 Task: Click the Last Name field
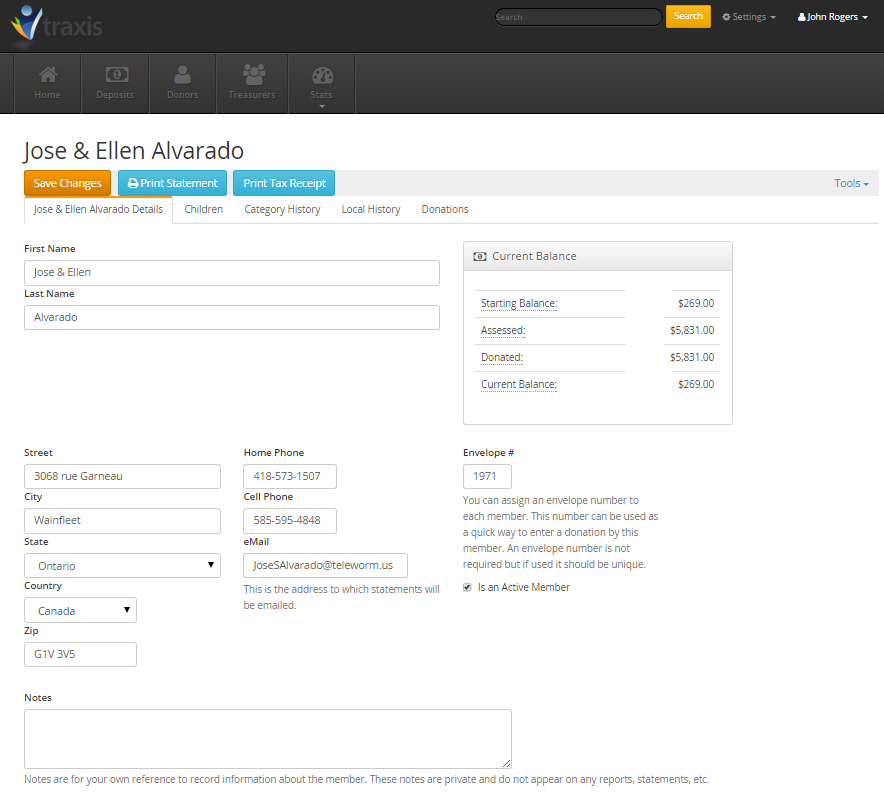pyautogui.click(x=232, y=317)
